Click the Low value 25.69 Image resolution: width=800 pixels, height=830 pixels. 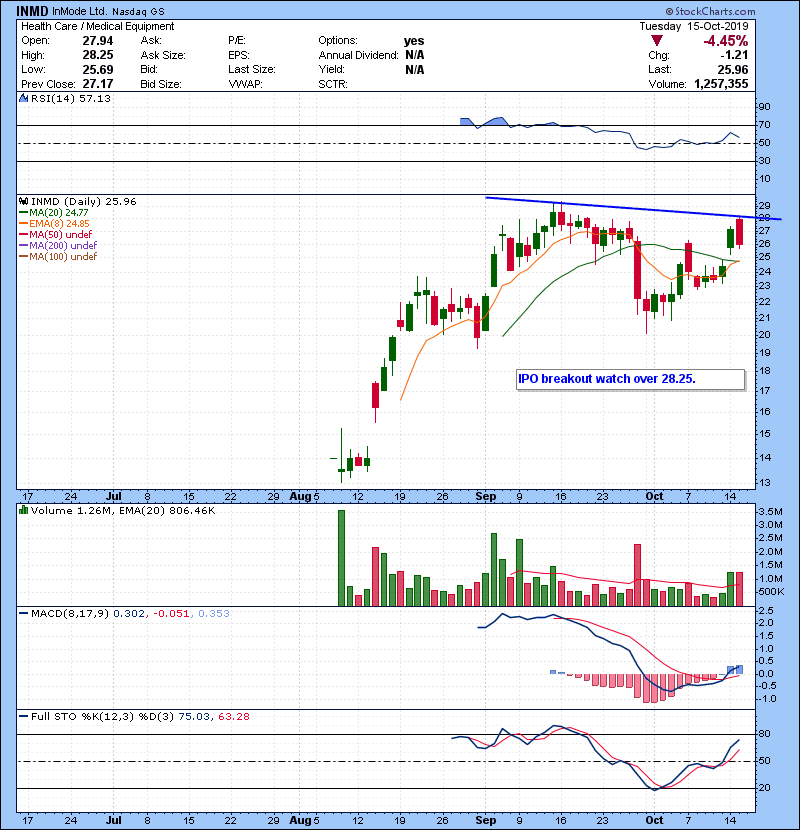coord(98,69)
